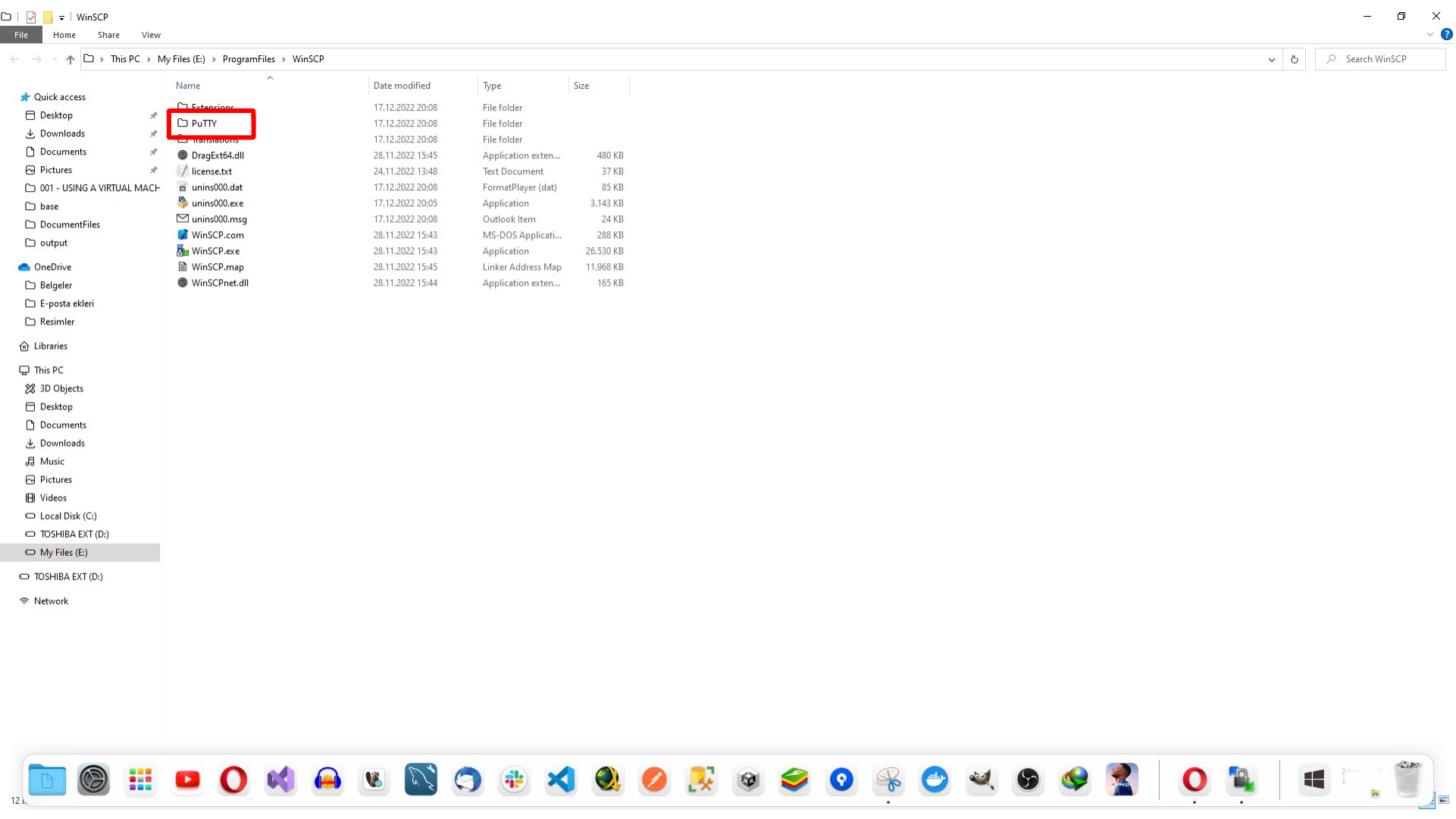Expand the chevron after My Files (E:) breadcrumb
Viewport: 1456px width, 819px height.
click(x=214, y=59)
